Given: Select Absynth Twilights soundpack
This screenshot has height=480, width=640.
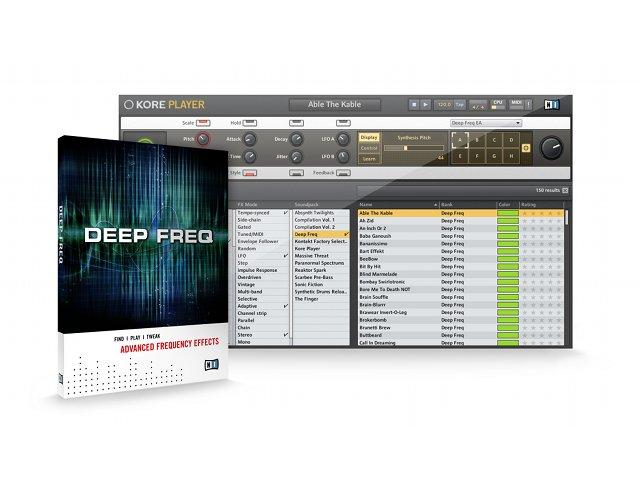Looking at the screenshot, I should click(x=321, y=213).
